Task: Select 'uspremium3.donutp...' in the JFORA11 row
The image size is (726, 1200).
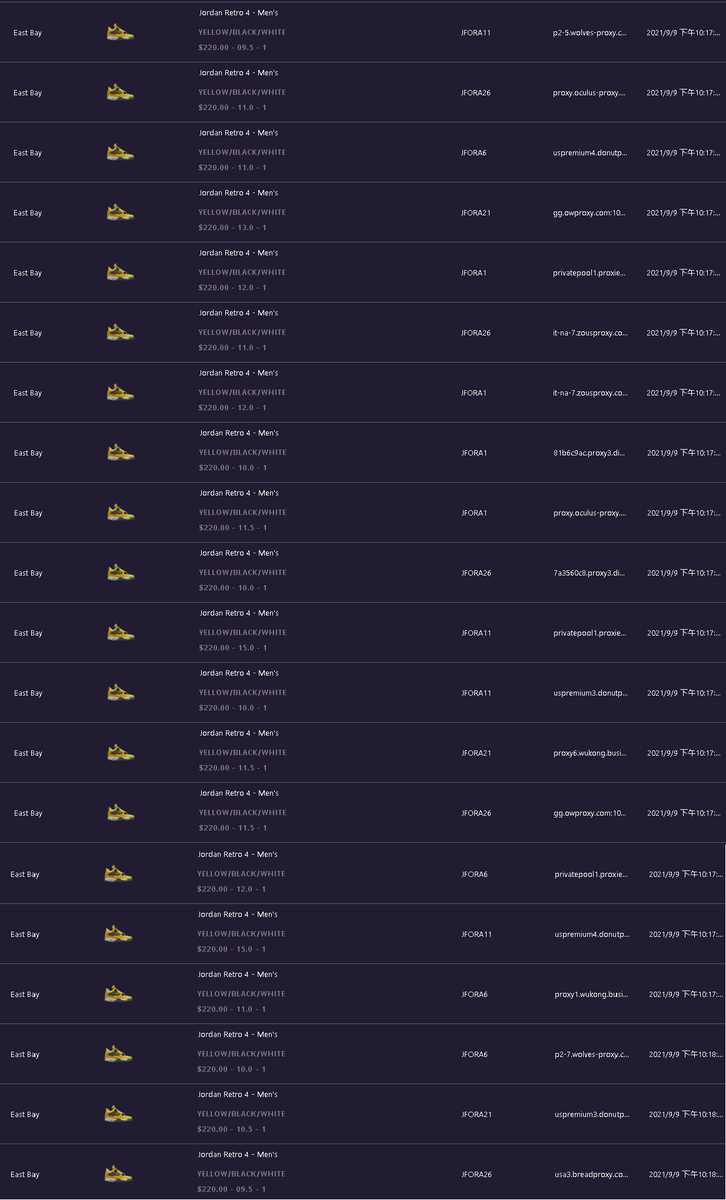Action: (590, 693)
